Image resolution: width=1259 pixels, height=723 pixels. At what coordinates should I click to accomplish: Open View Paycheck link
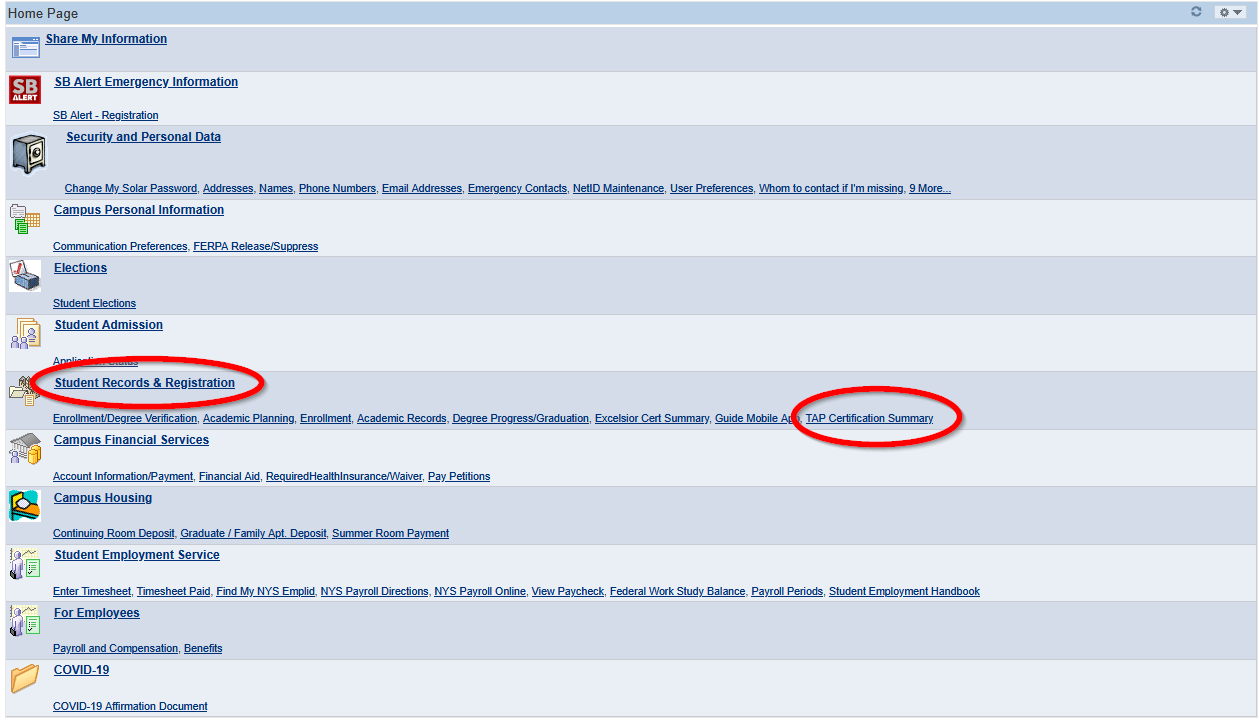click(x=567, y=591)
